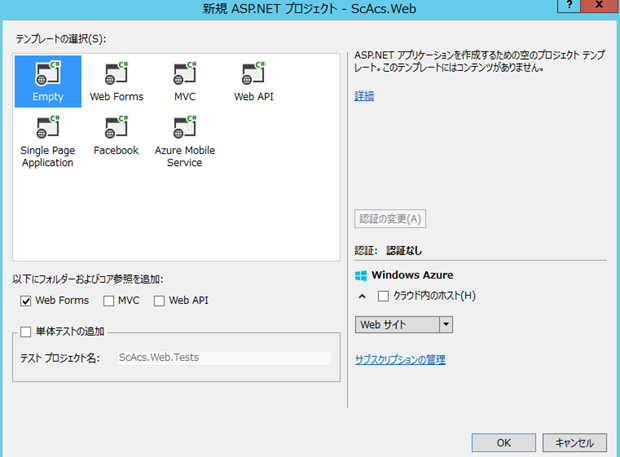Viewport: 620px width, 457px height.
Task: Pick the MVC project template icon
Action: tap(185, 81)
